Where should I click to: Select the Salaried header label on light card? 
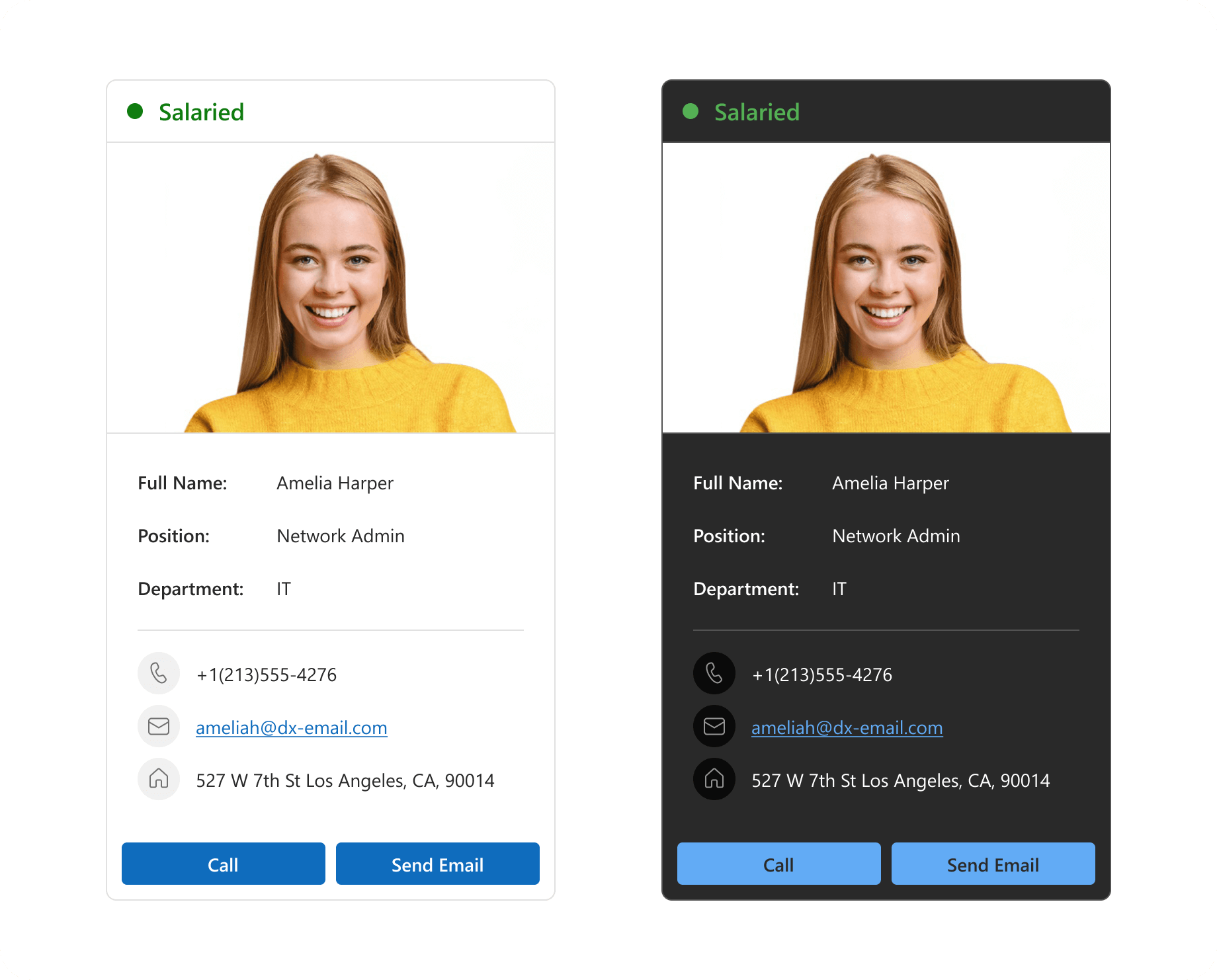pyautogui.click(x=201, y=112)
